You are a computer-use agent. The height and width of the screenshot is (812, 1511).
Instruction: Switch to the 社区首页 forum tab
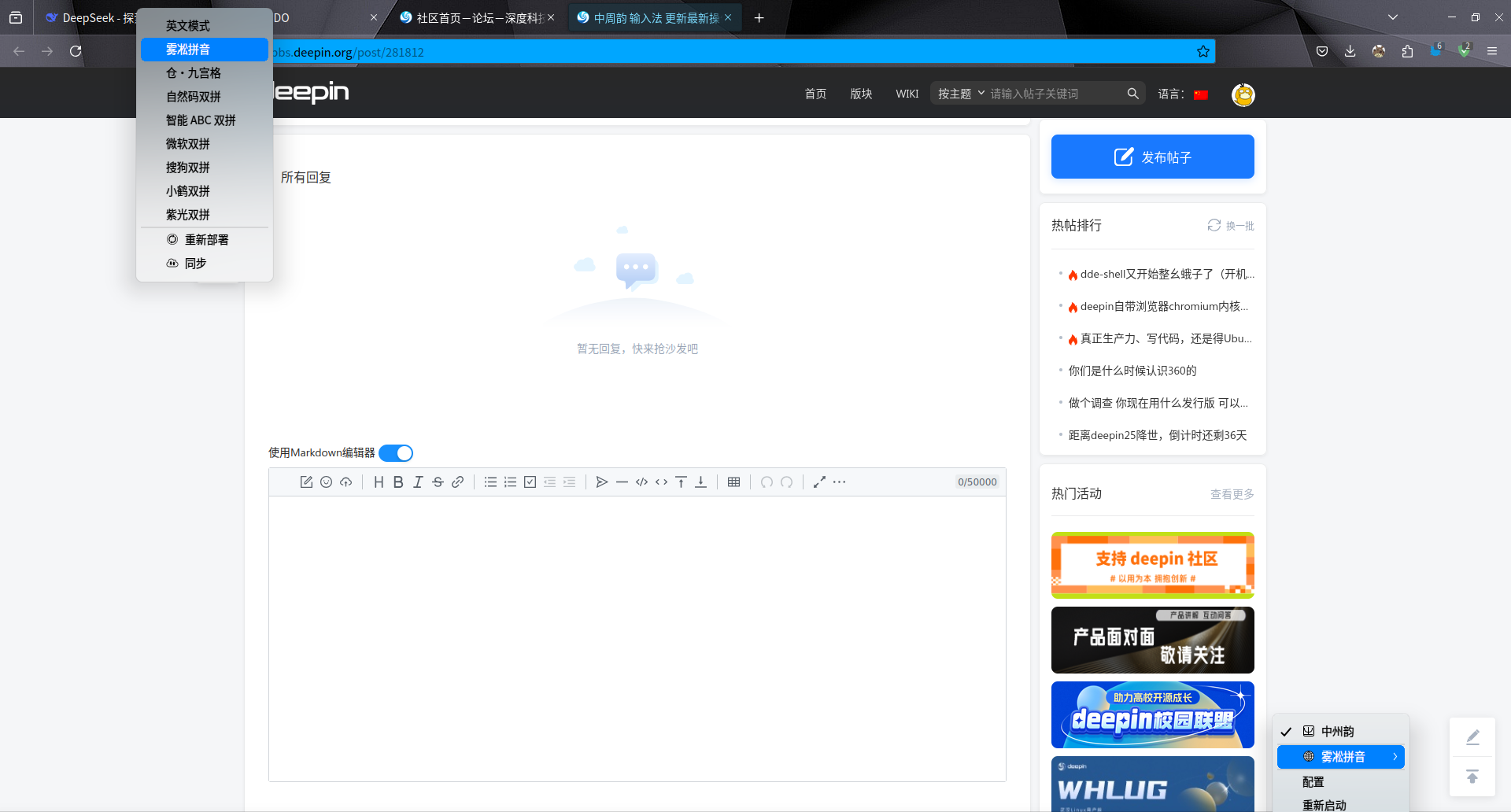[x=478, y=17]
